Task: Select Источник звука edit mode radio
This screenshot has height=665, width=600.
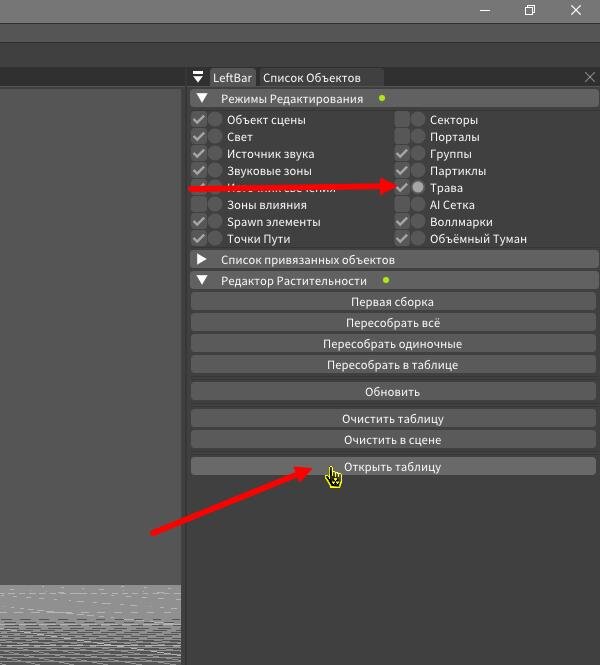Action: point(215,154)
